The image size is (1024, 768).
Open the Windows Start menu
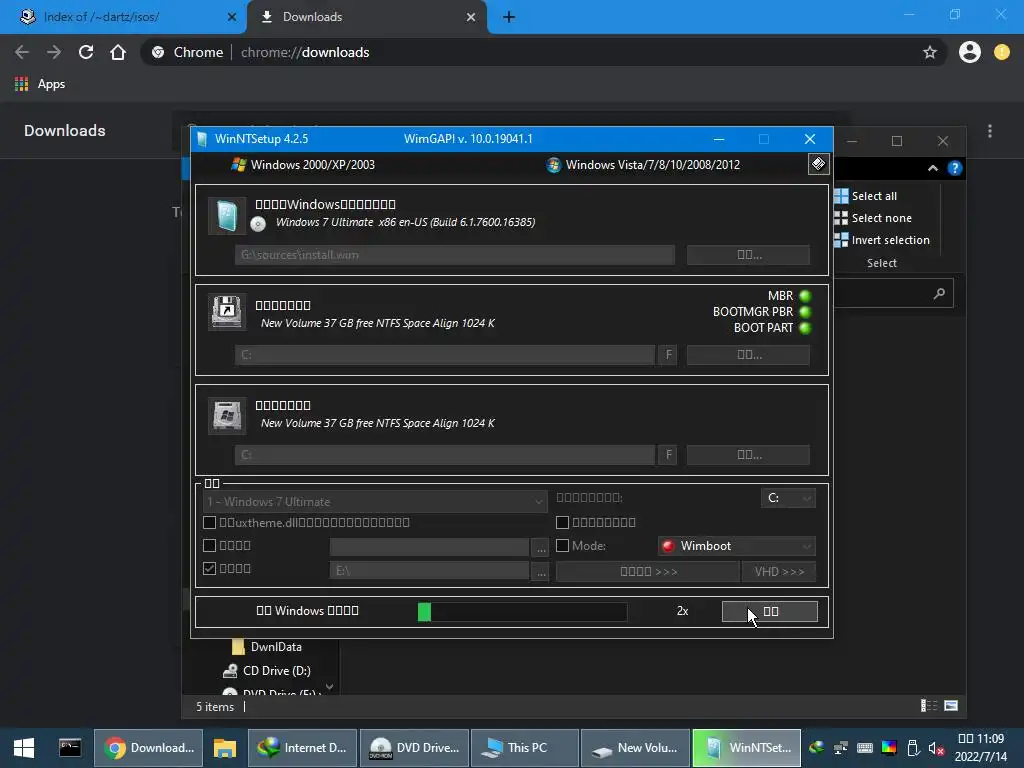point(24,748)
